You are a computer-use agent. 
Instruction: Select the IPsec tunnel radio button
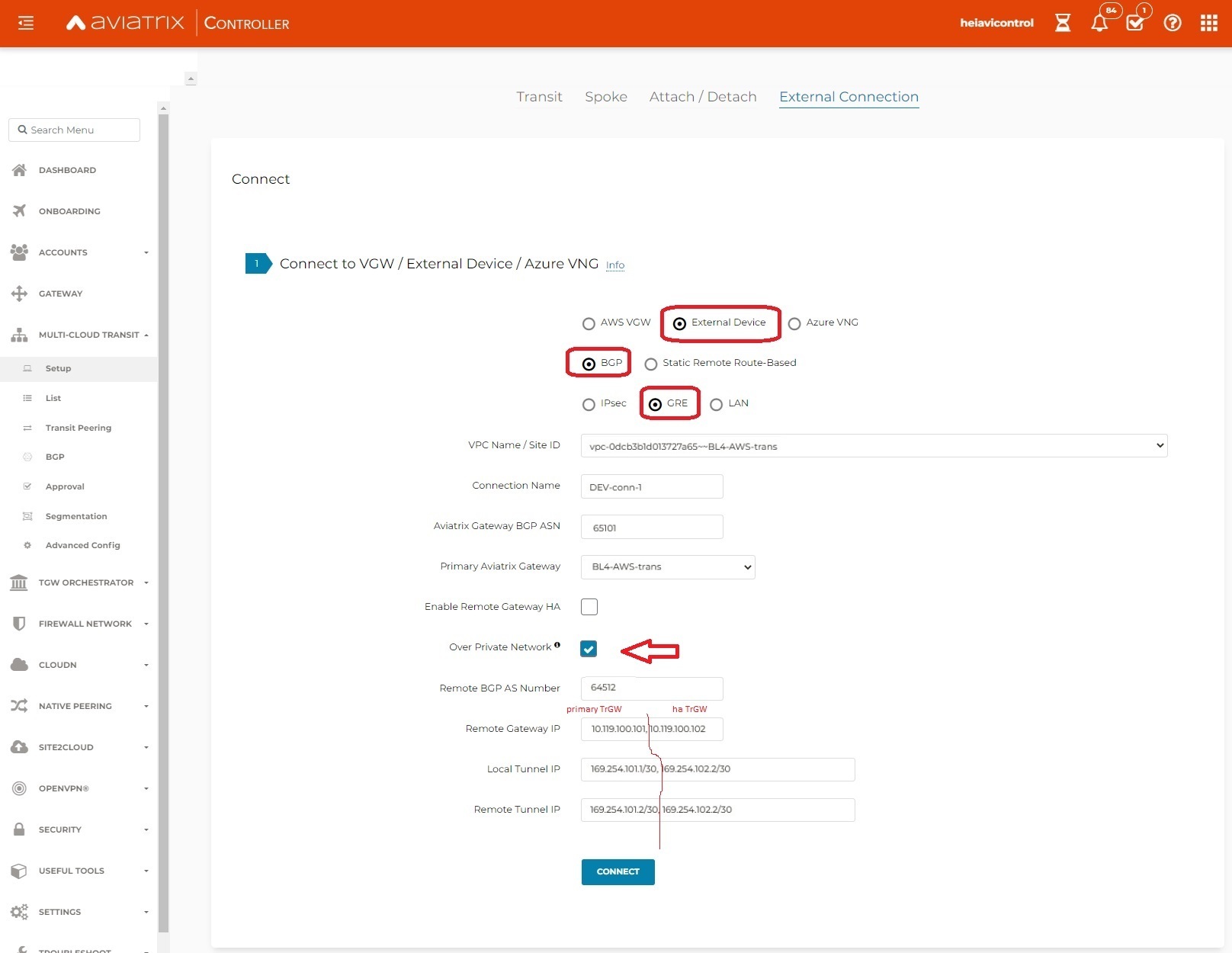pyautogui.click(x=589, y=404)
